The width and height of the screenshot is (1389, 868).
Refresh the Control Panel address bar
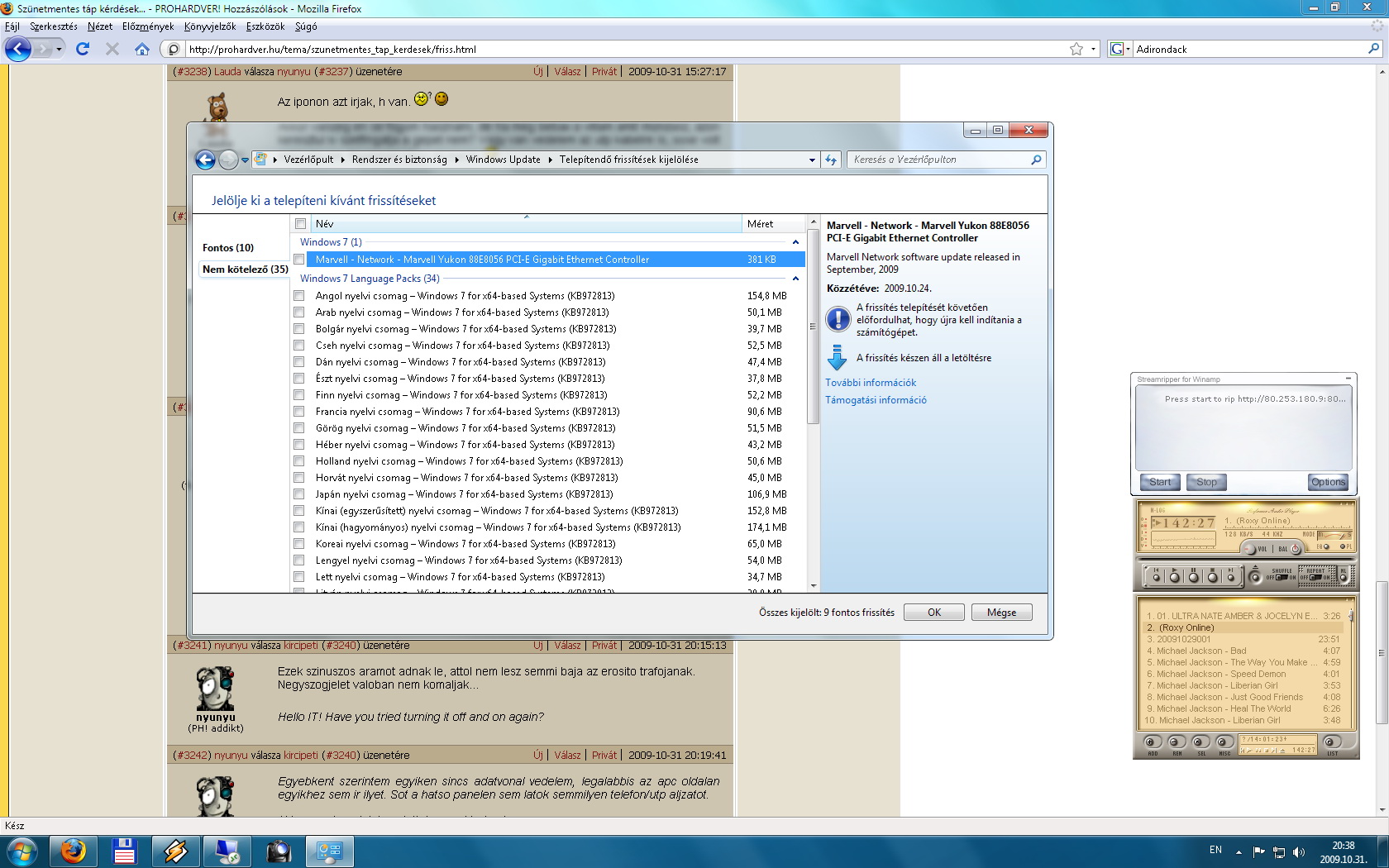click(831, 160)
